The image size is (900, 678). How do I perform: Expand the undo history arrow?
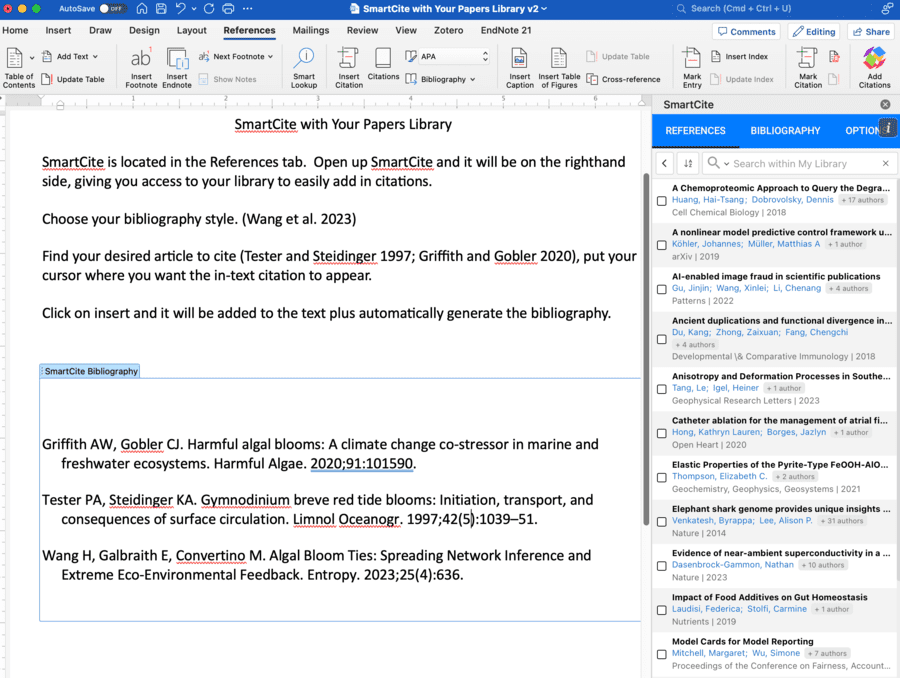click(x=194, y=9)
